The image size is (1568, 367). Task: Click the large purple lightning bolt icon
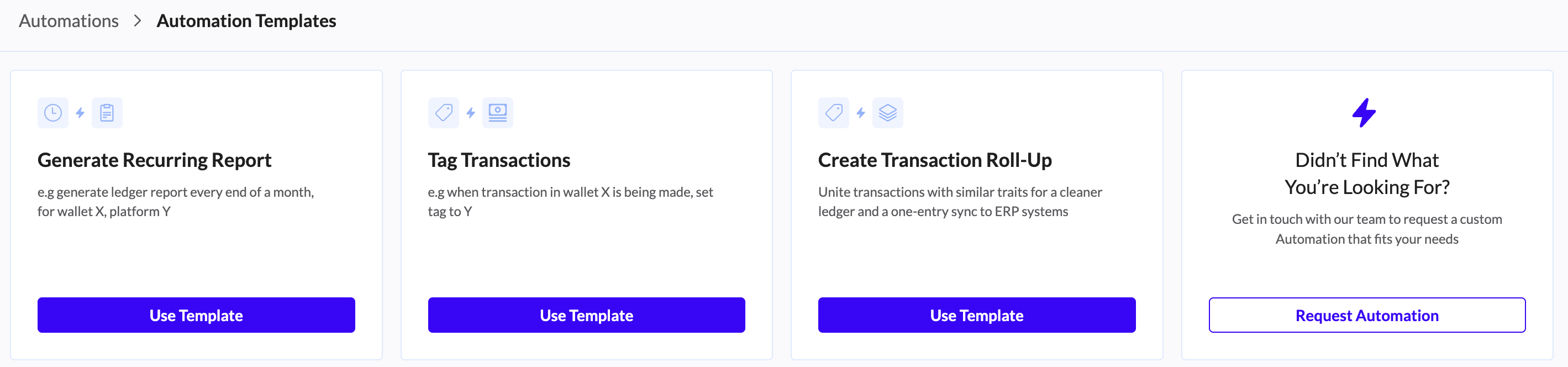(1364, 113)
